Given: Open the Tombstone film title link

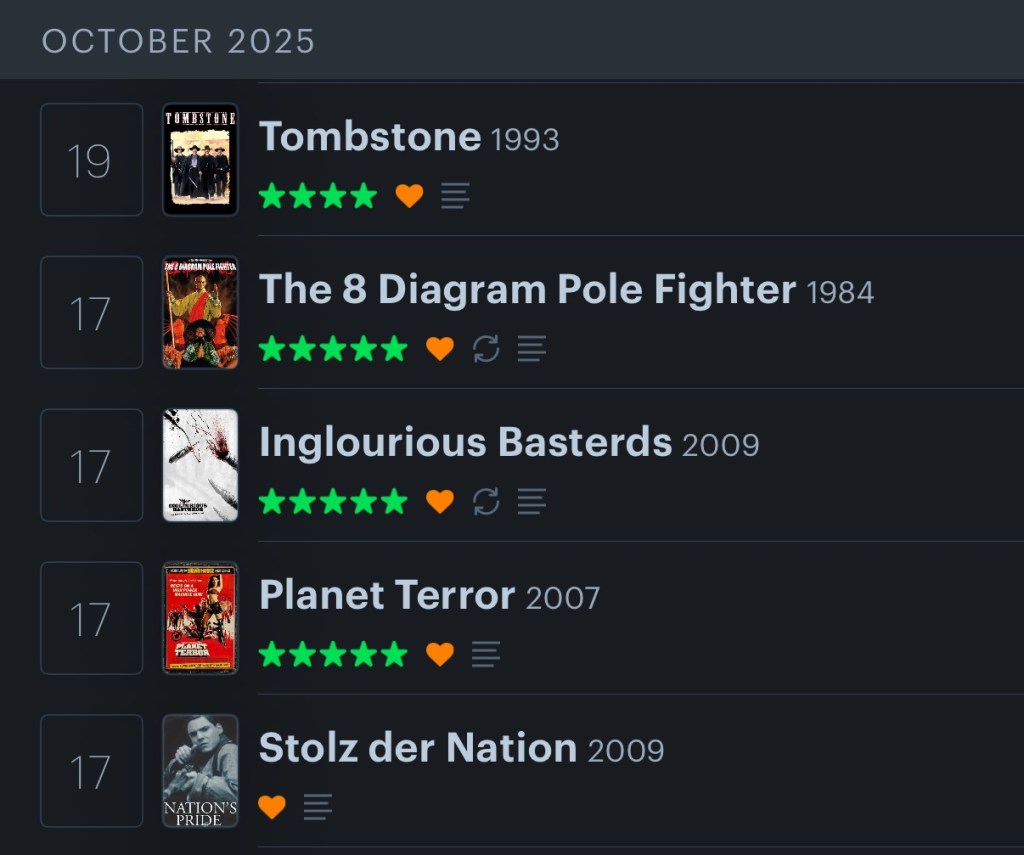Looking at the screenshot, I should 370,137.
